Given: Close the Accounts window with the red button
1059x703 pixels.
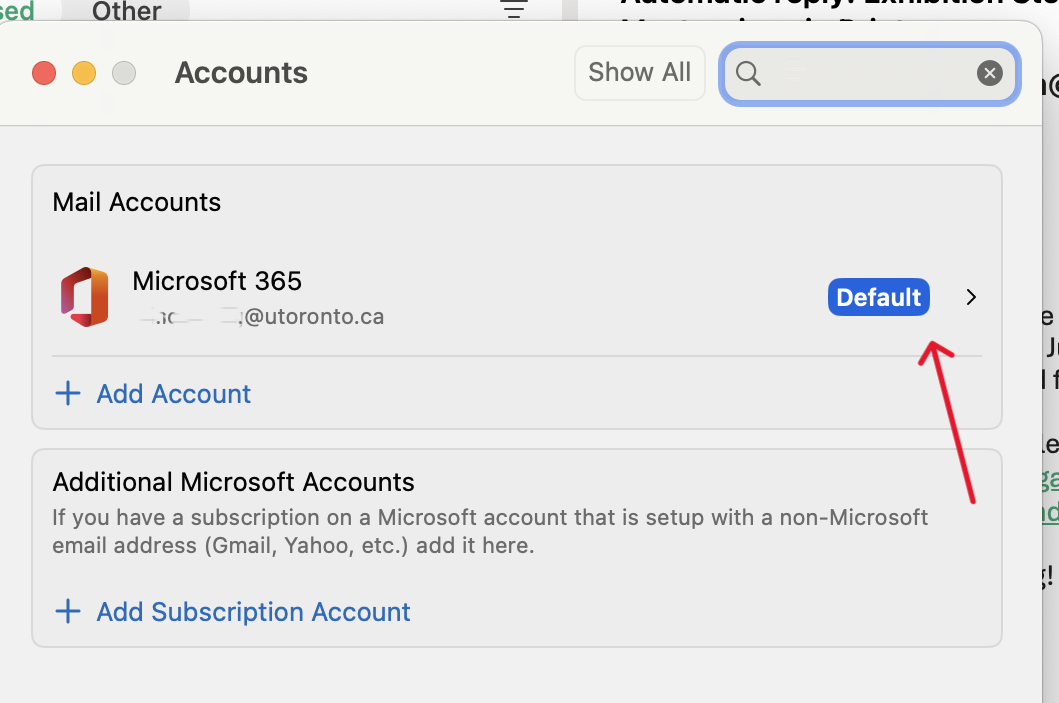Looking at the screenshot, I should [x=44, y=73].
